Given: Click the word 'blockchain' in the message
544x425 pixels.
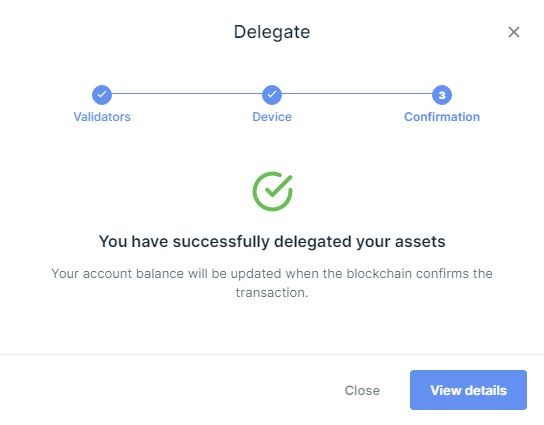Looking at the screenshot, I should 379,273.
